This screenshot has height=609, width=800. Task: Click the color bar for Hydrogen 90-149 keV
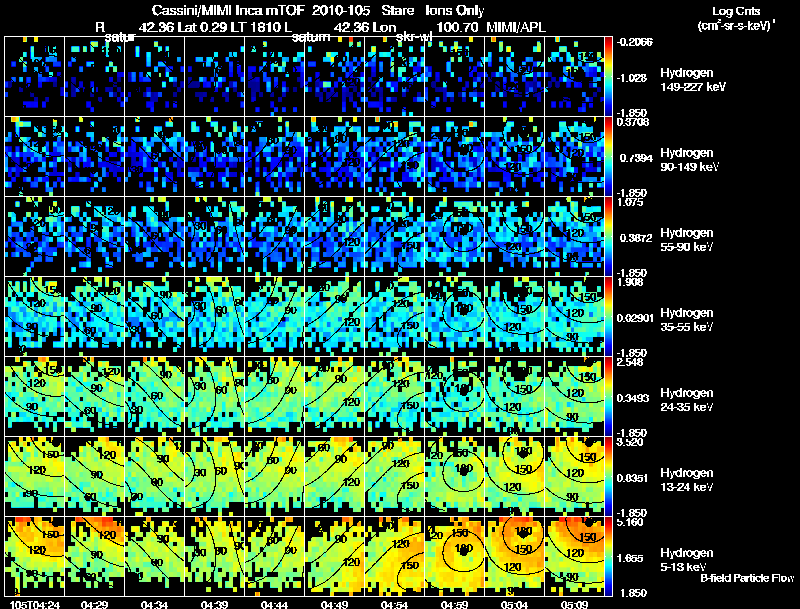point(608,156)
